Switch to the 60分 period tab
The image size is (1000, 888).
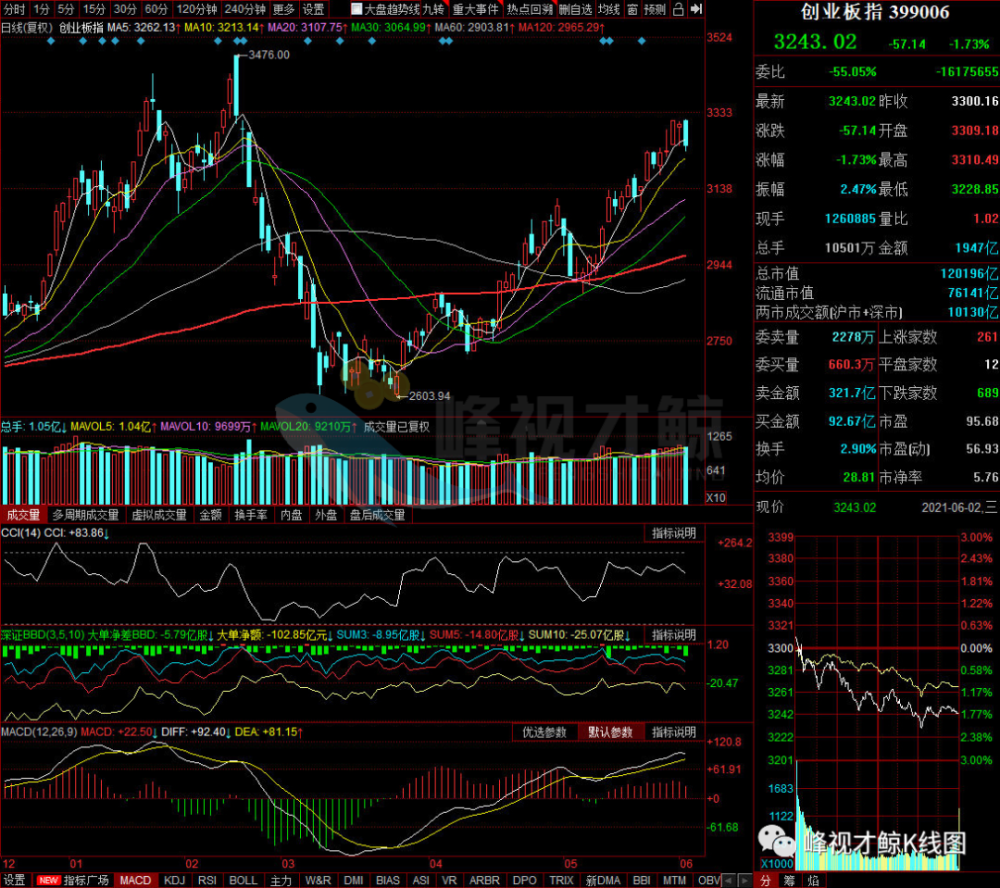tap(156, 9)
